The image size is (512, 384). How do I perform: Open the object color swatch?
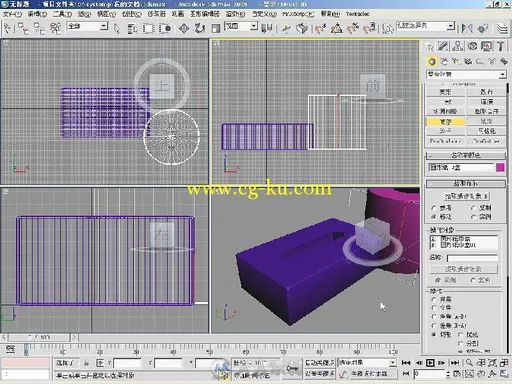pyautogui.click(x=500, y=167)
